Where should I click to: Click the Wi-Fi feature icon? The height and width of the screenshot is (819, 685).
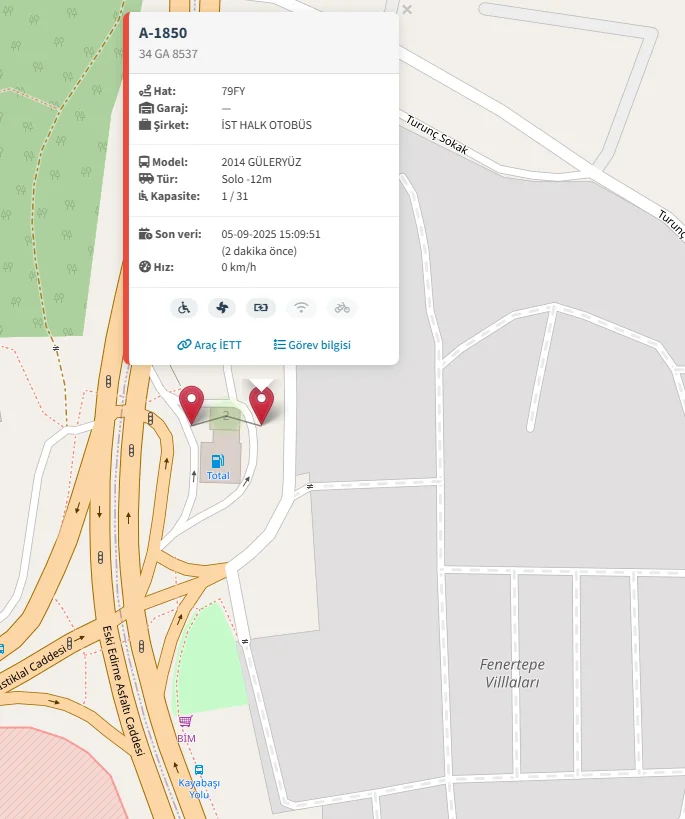tap(301, 308)
